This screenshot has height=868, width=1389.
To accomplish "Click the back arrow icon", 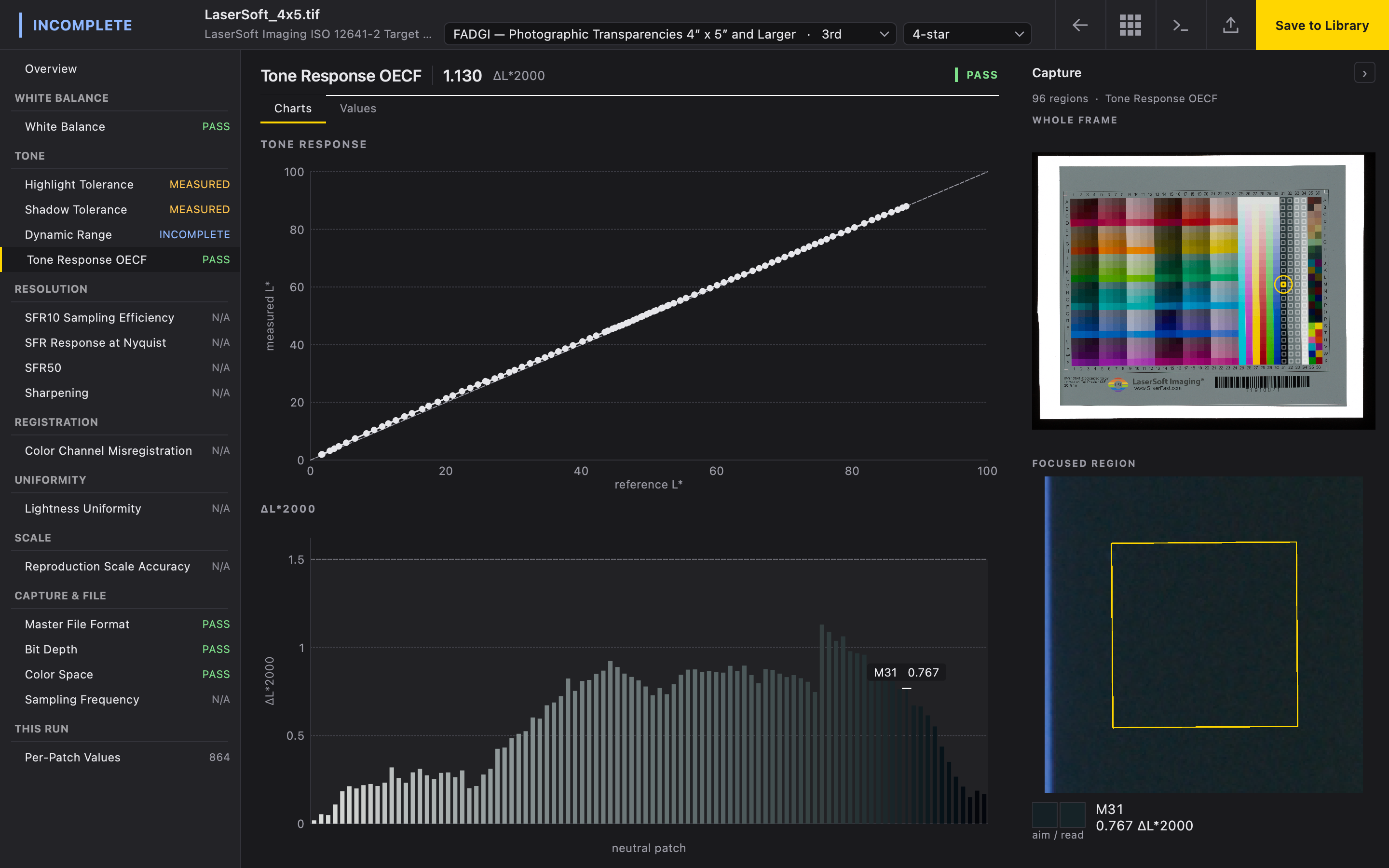I will pos(1080,25).
